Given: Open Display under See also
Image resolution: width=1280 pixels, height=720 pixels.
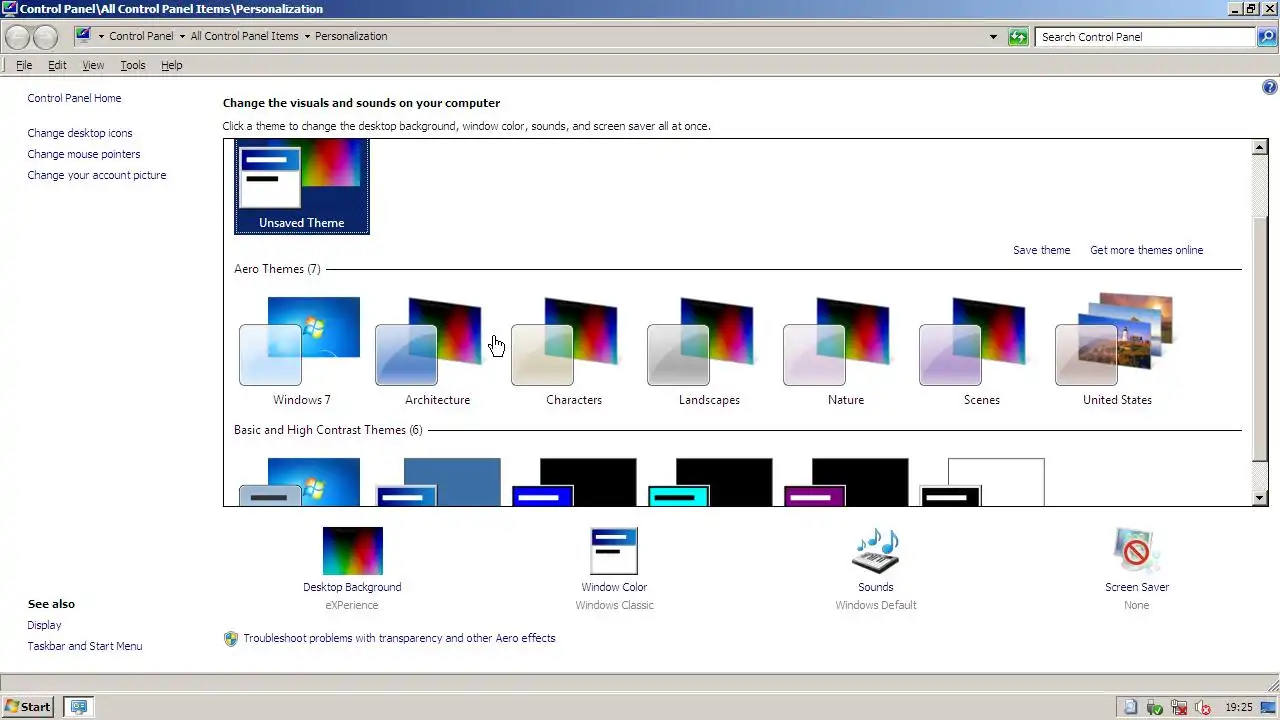Looking at the screenshot, I should [x=44, y=625].
